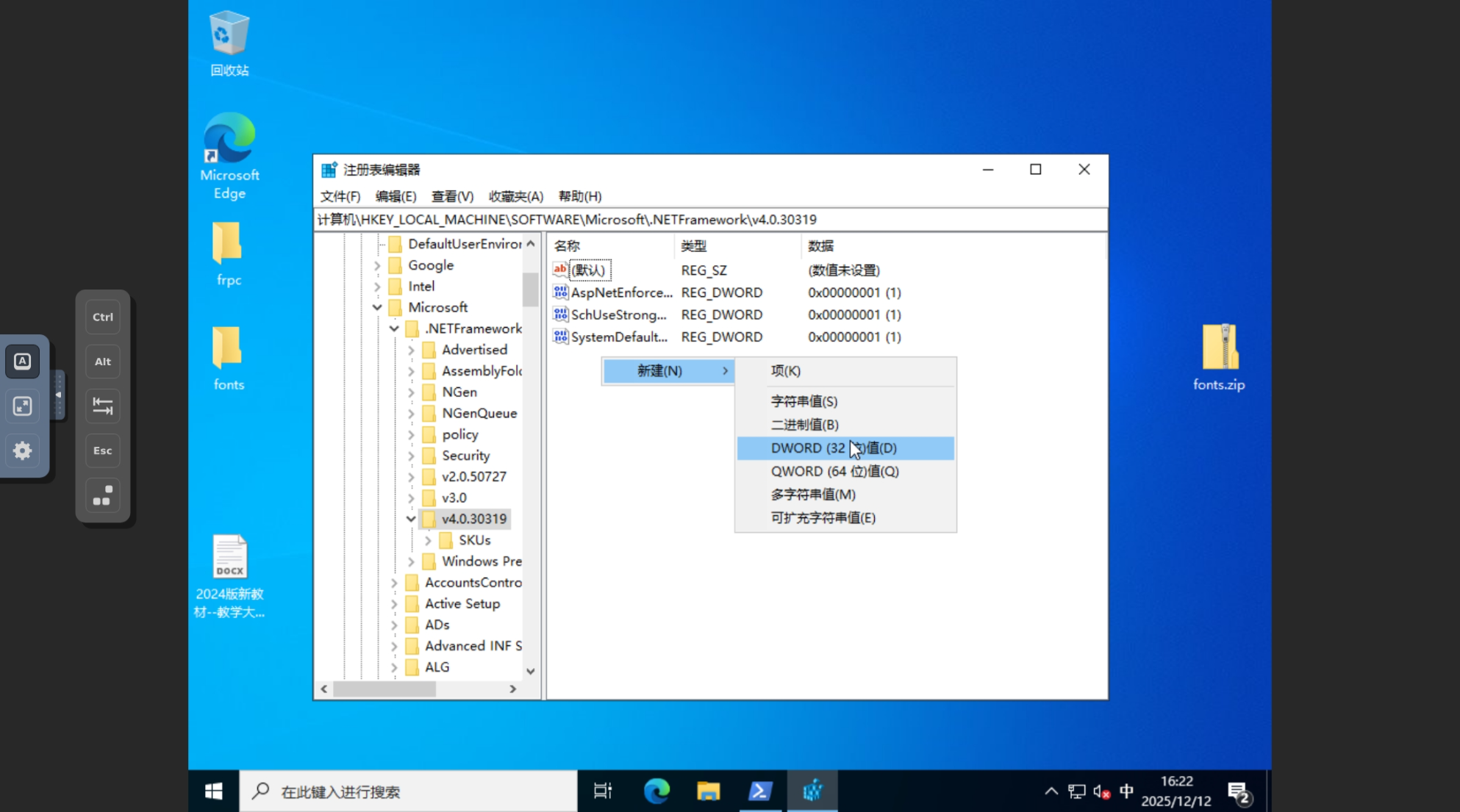1460x812 pixels.
Task: Toggle the Alt key button
Action: 102,362
